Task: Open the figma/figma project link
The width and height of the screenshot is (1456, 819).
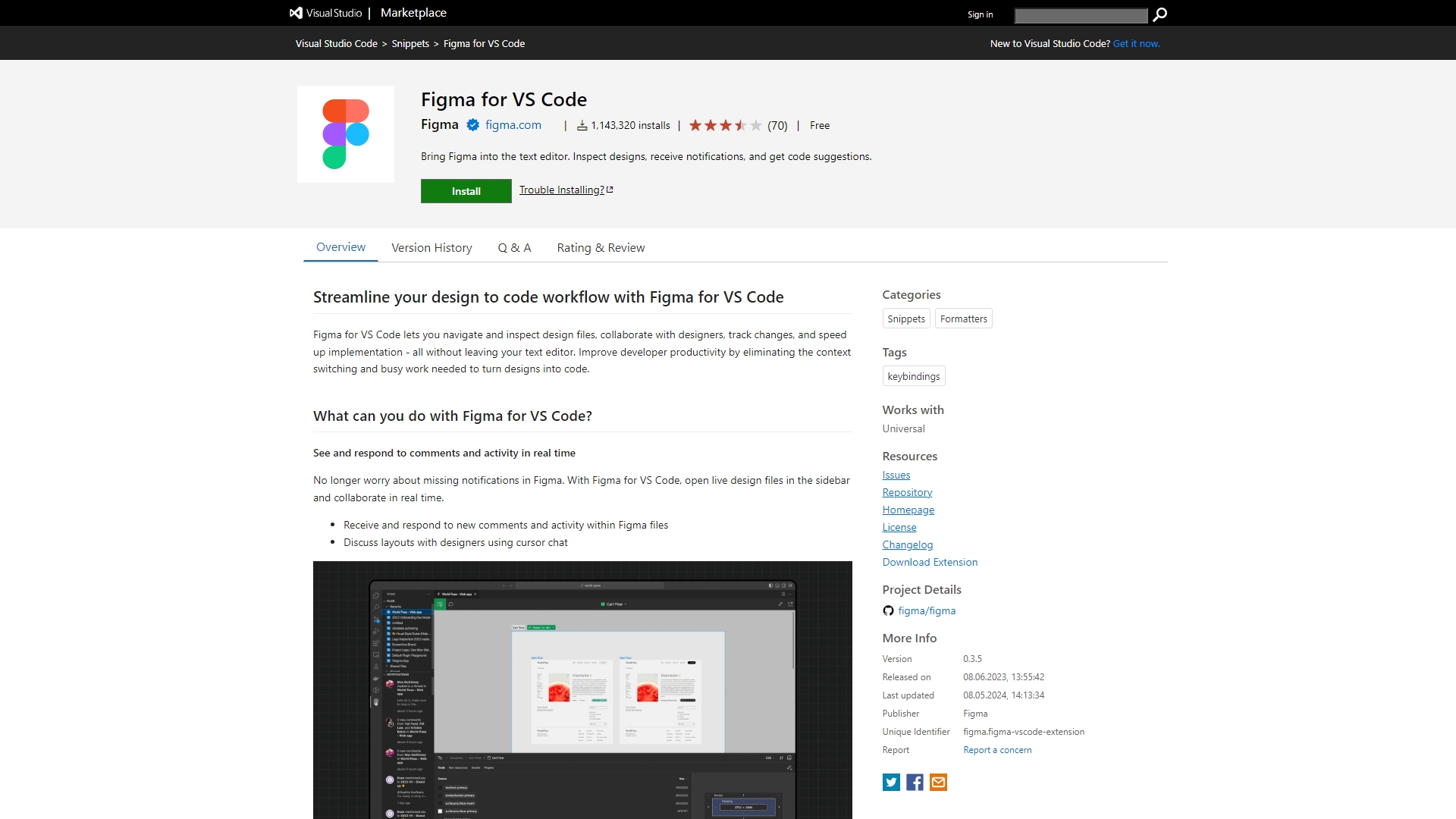Action: pos(927,611)
